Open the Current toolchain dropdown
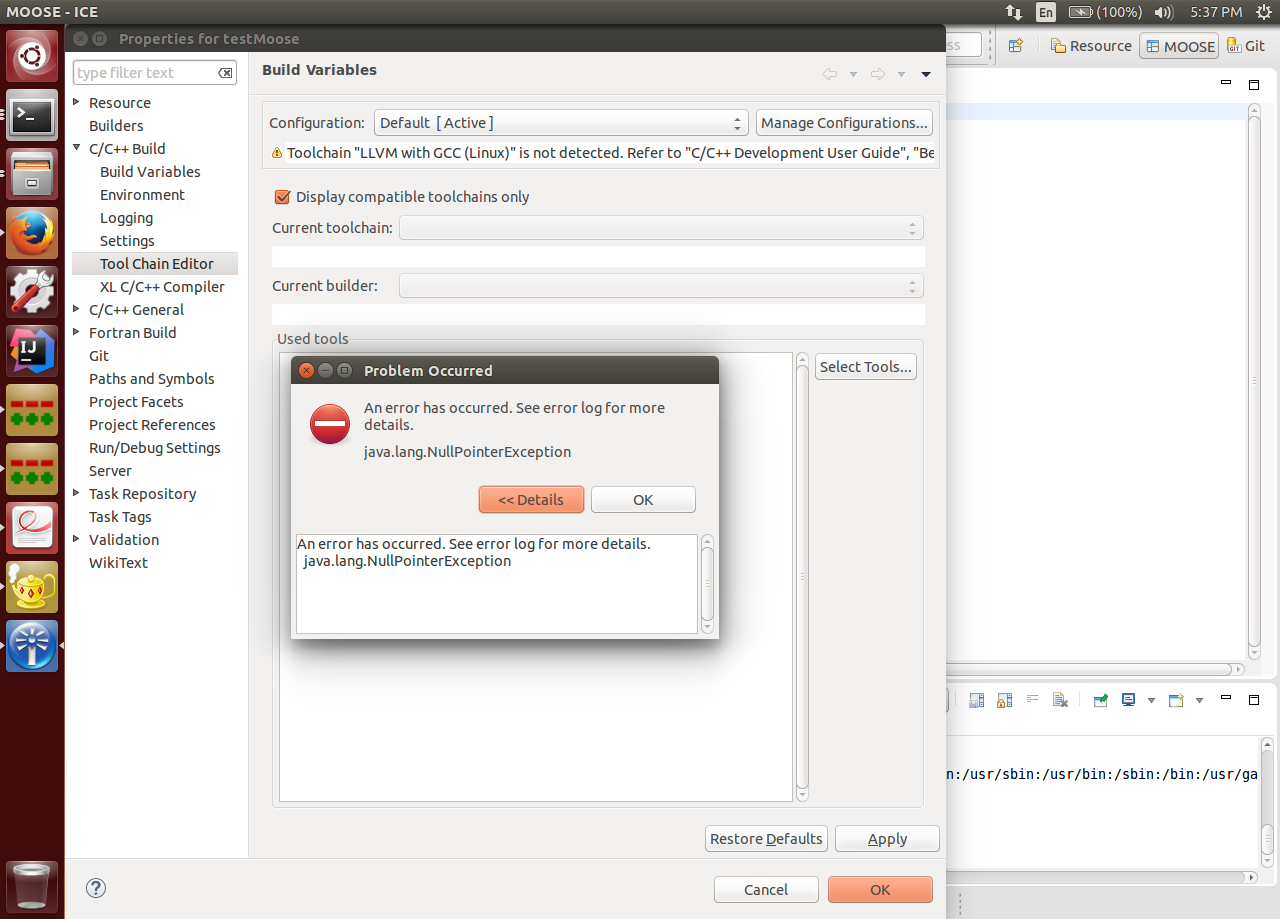 tap(661, 228)
